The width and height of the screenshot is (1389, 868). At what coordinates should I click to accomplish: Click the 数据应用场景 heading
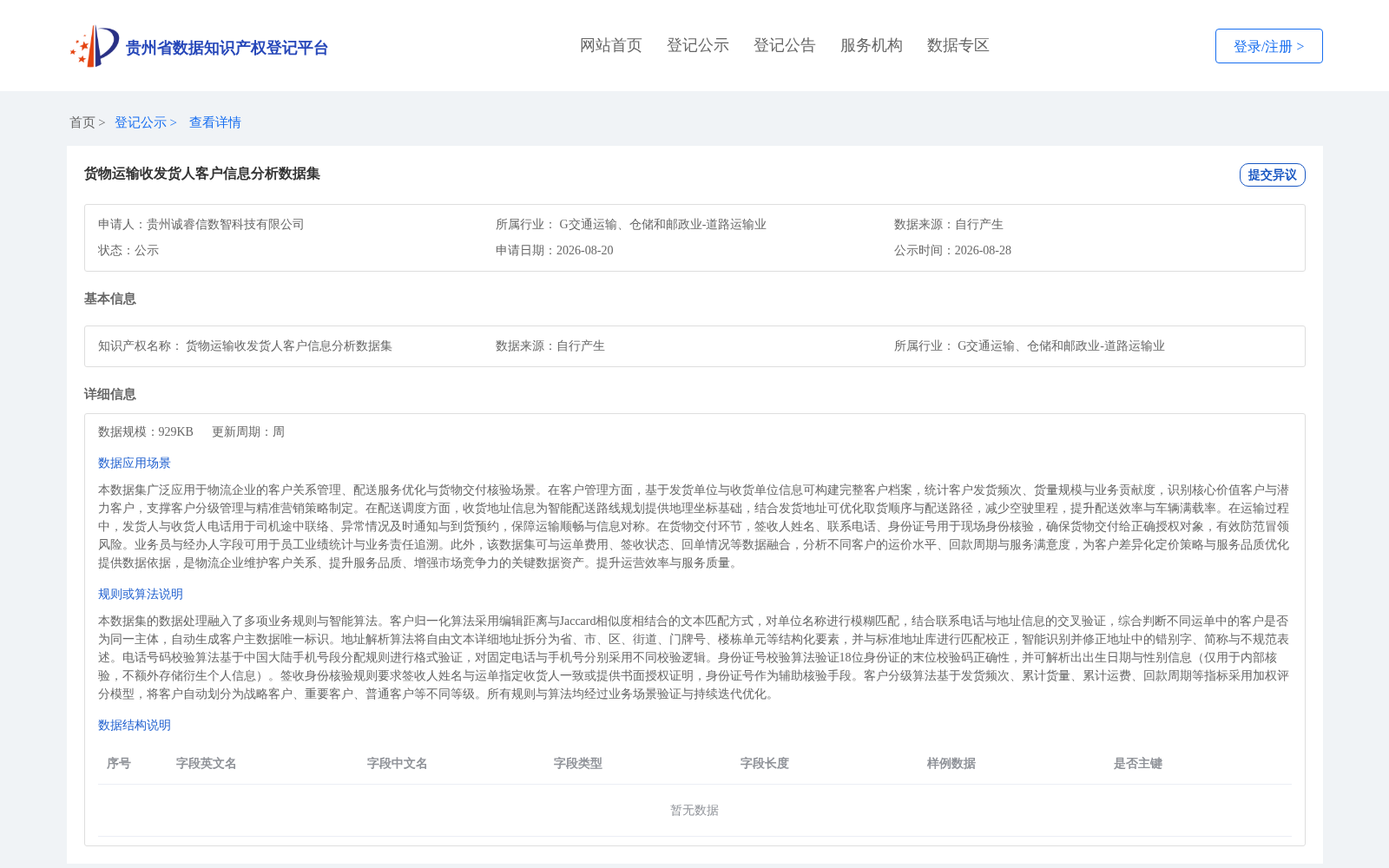click(x=135, y=463)
